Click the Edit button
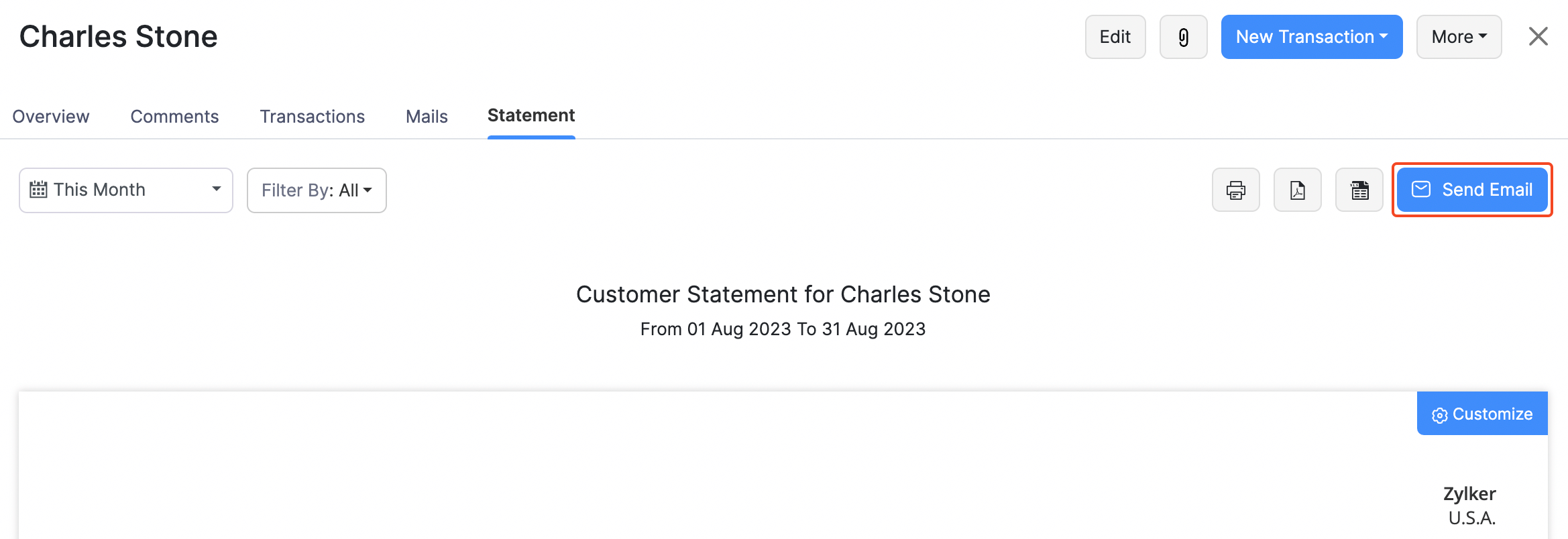 pos(1115,36)
